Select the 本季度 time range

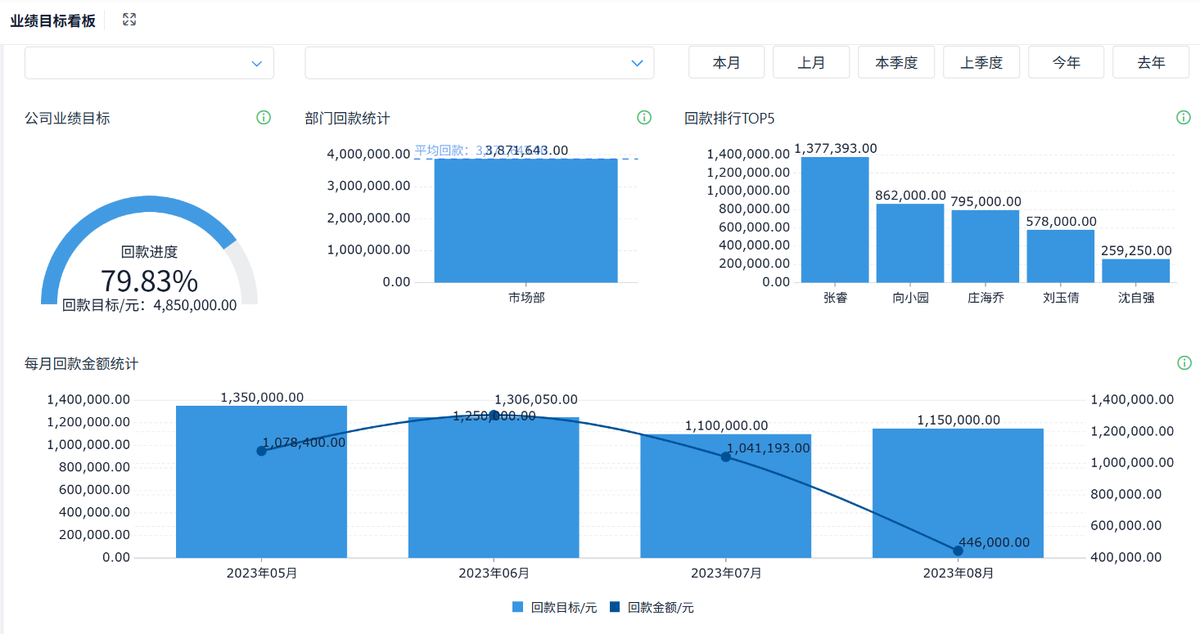coord(896,62)
